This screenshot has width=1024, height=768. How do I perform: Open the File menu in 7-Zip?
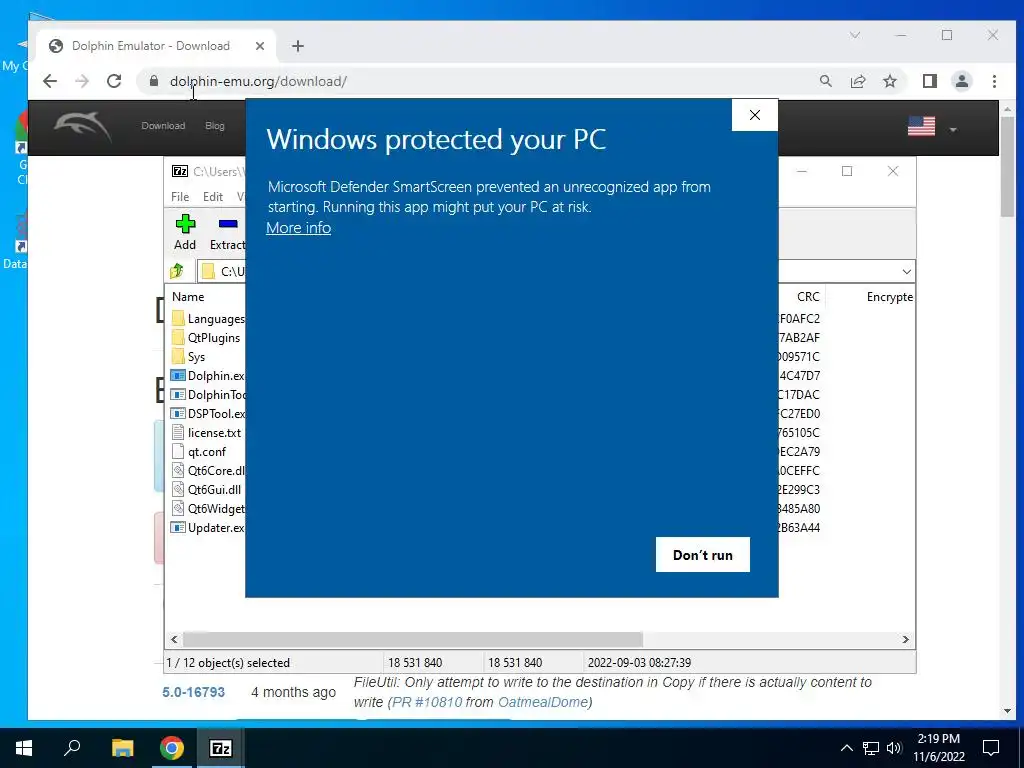pyautogui.click(x=180, y=197)
